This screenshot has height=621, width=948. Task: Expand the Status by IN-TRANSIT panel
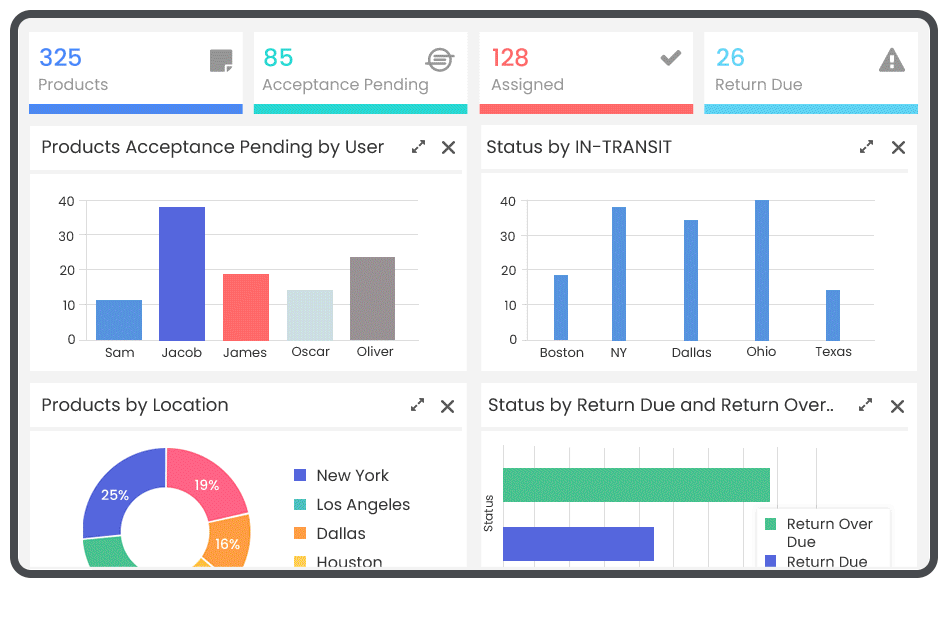[x=867, y=147]
